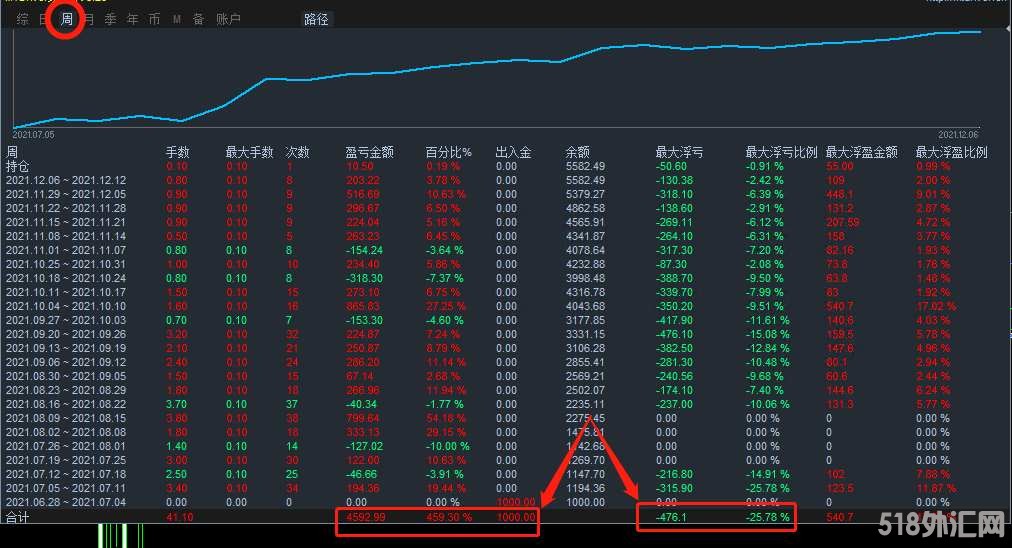The image size is (1012, 548).
Task: Select the 2021.12.06 ~ 2021.12.12 week row
Action: coord(66,180)
